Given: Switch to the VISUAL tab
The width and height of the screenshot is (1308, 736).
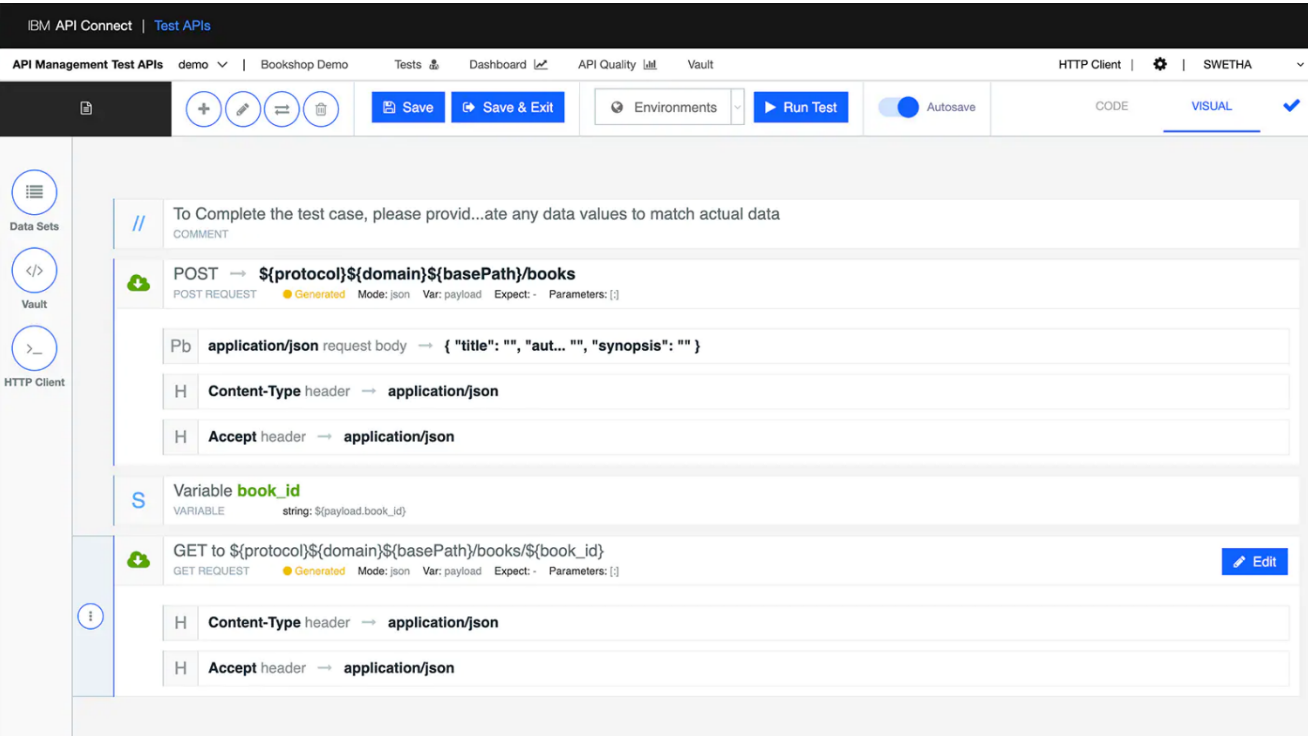Looking at the screenshot, I should point(1211,106).
